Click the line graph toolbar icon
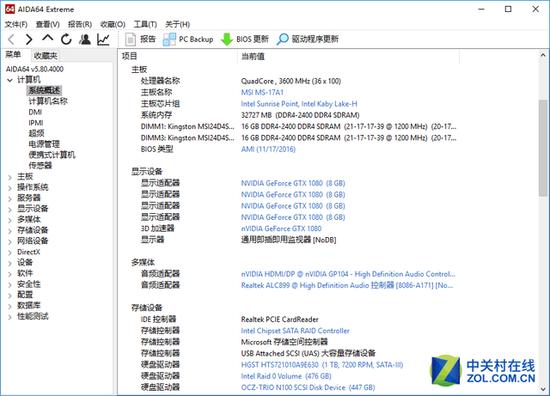The height and width of the screenshot is (396, 550). tap(103, 39)
